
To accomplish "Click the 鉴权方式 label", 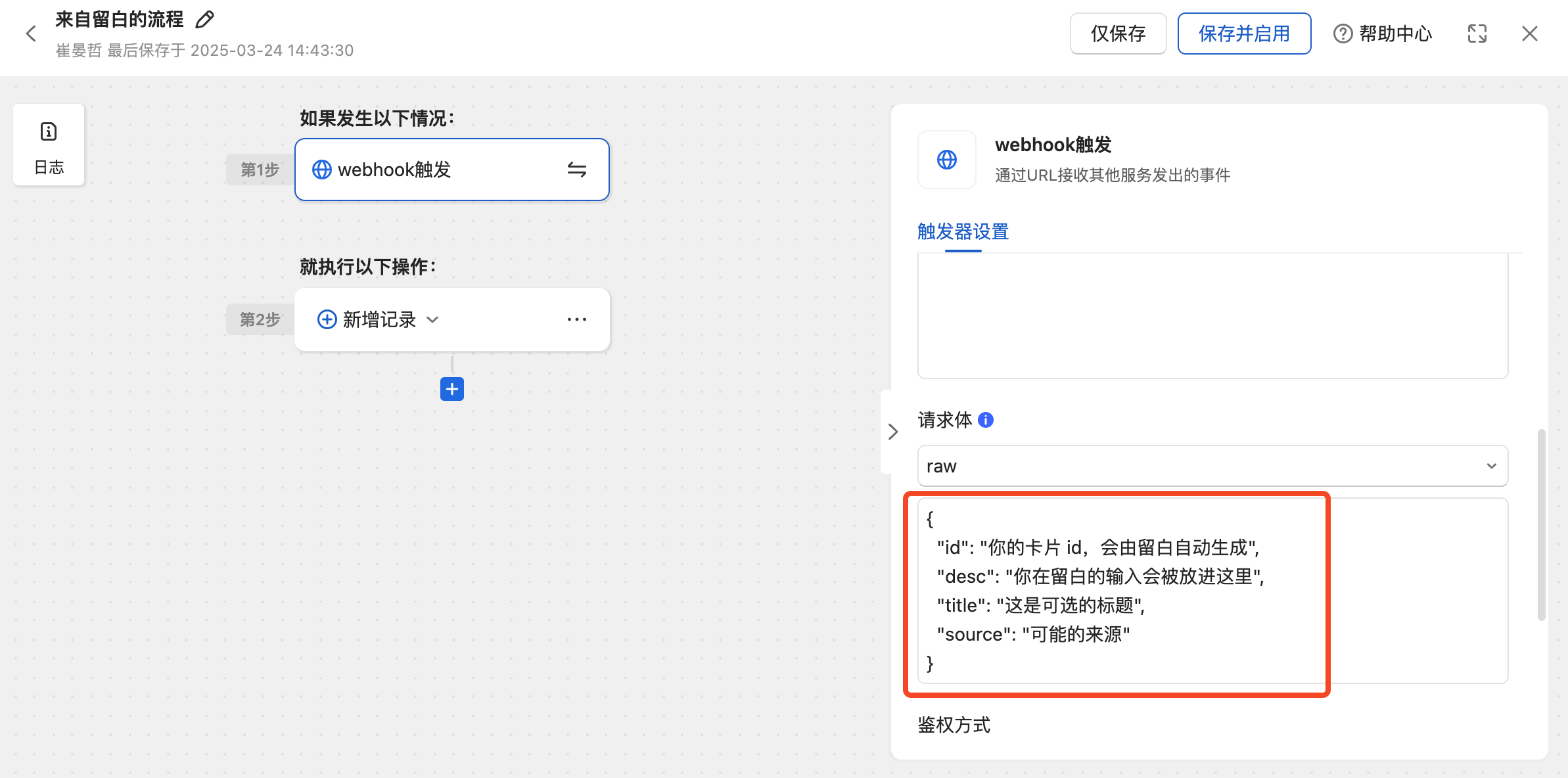I will (x=954, y=725).
